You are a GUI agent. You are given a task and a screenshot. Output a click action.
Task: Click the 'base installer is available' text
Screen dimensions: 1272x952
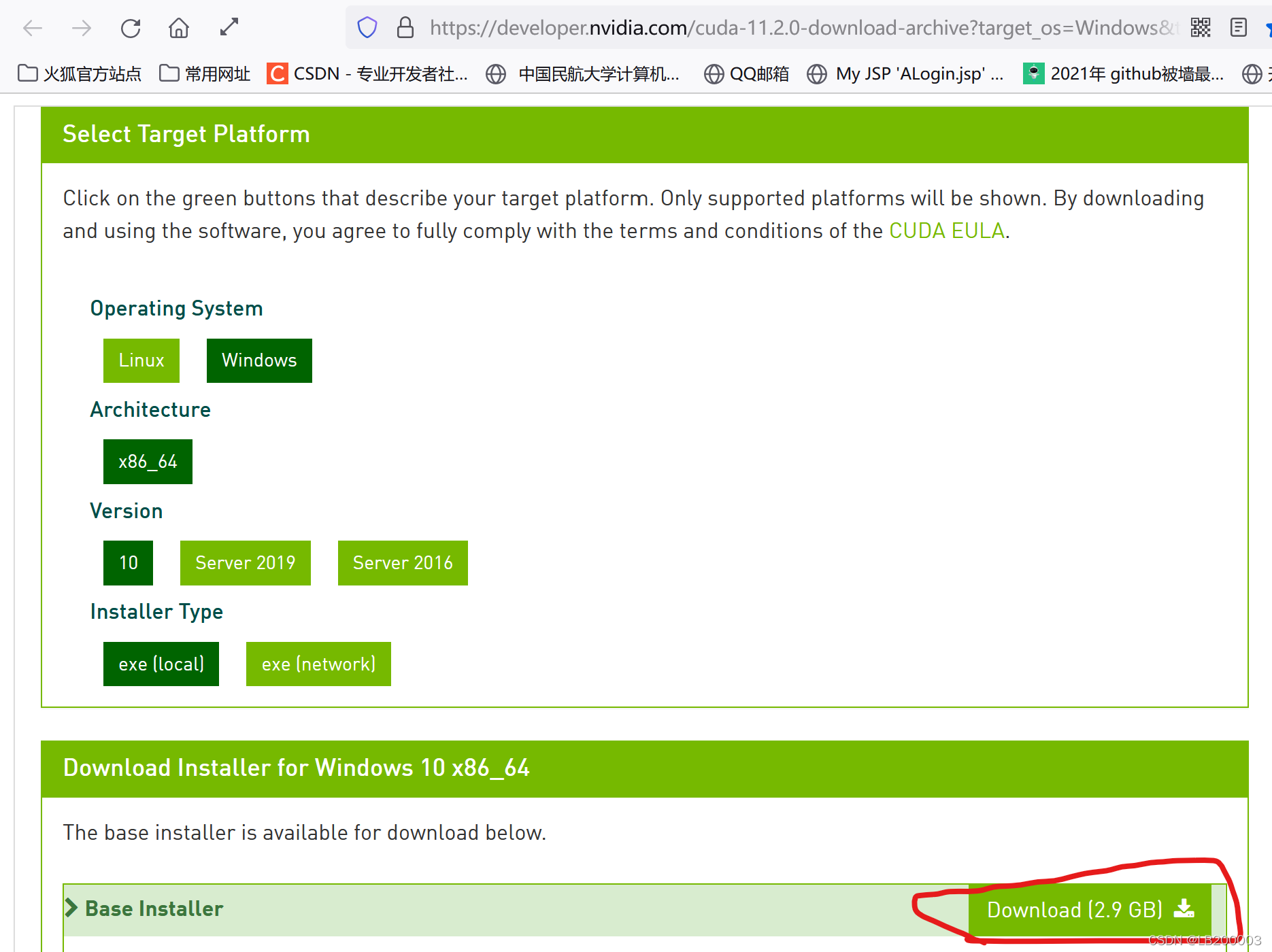click(x=305, y=832)
